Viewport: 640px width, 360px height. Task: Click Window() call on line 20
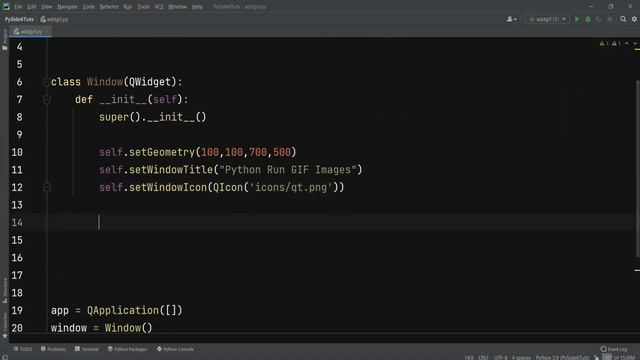(x=128, y=328)
